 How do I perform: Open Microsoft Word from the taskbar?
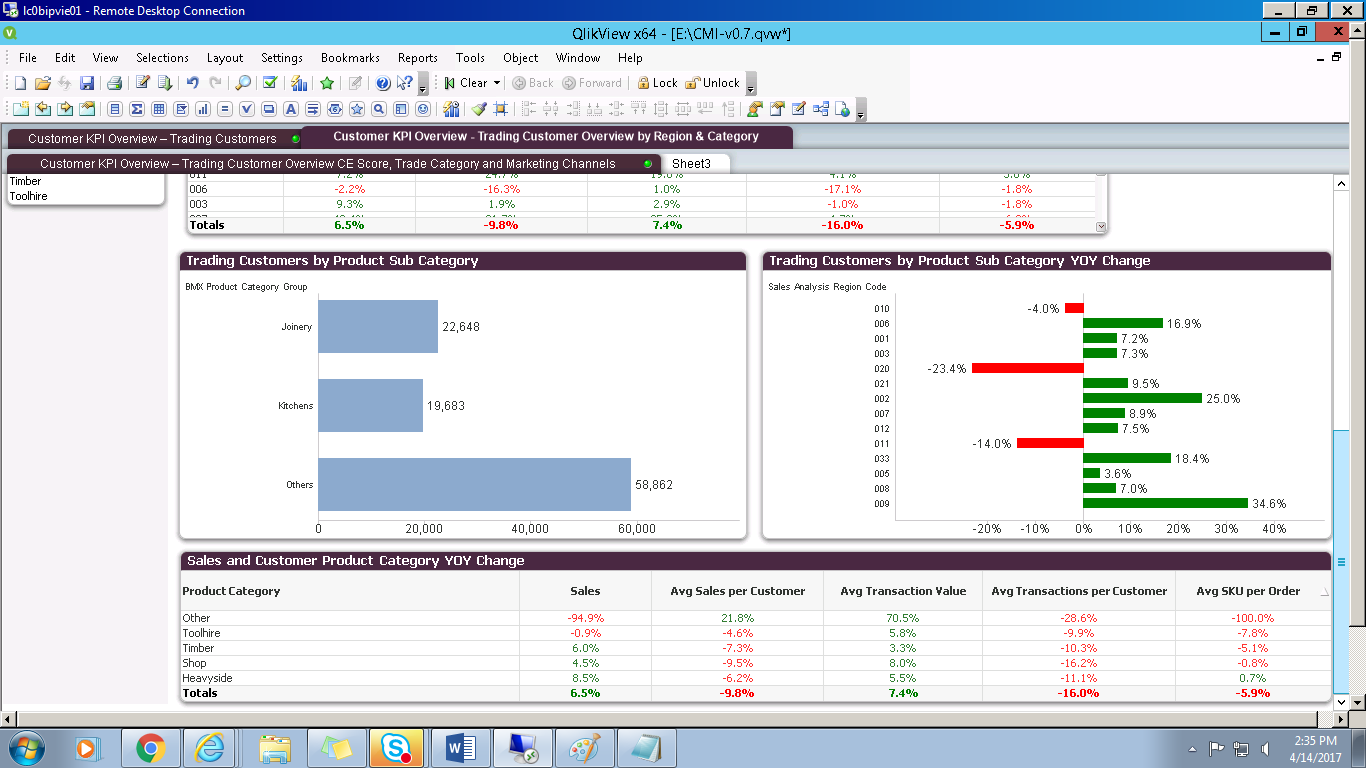coord(460,747)
